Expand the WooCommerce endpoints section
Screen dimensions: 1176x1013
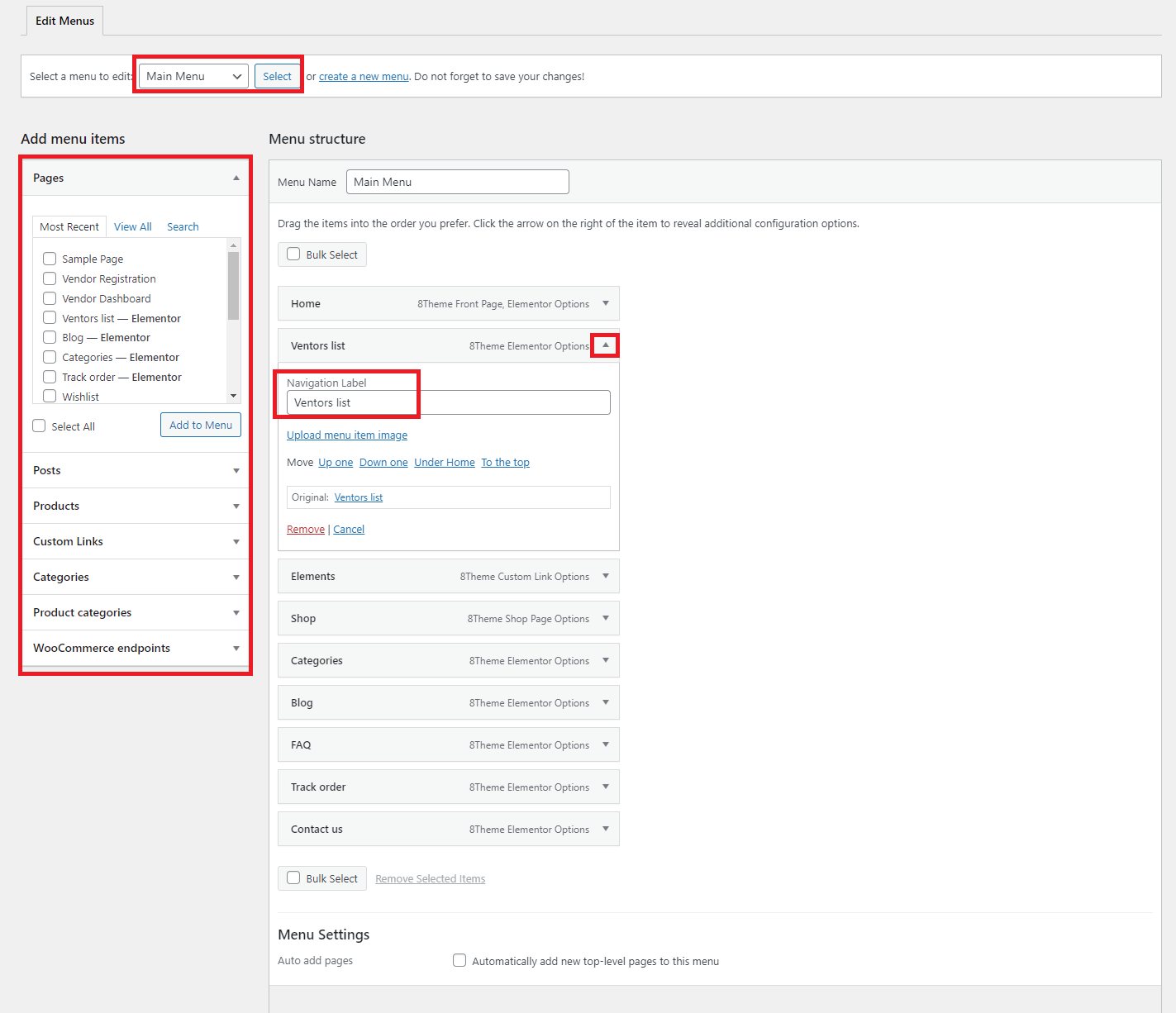pos(236,649)
